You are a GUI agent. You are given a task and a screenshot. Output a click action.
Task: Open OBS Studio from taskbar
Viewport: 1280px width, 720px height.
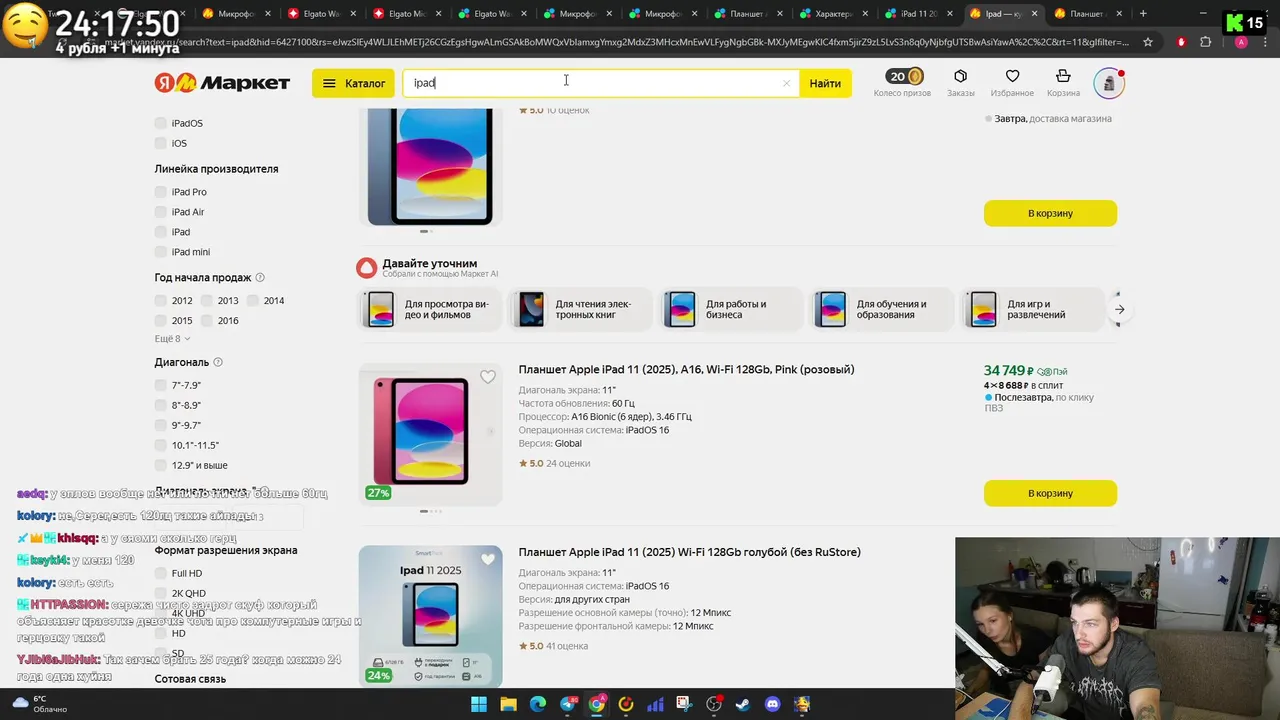click(x=714, y=704)
